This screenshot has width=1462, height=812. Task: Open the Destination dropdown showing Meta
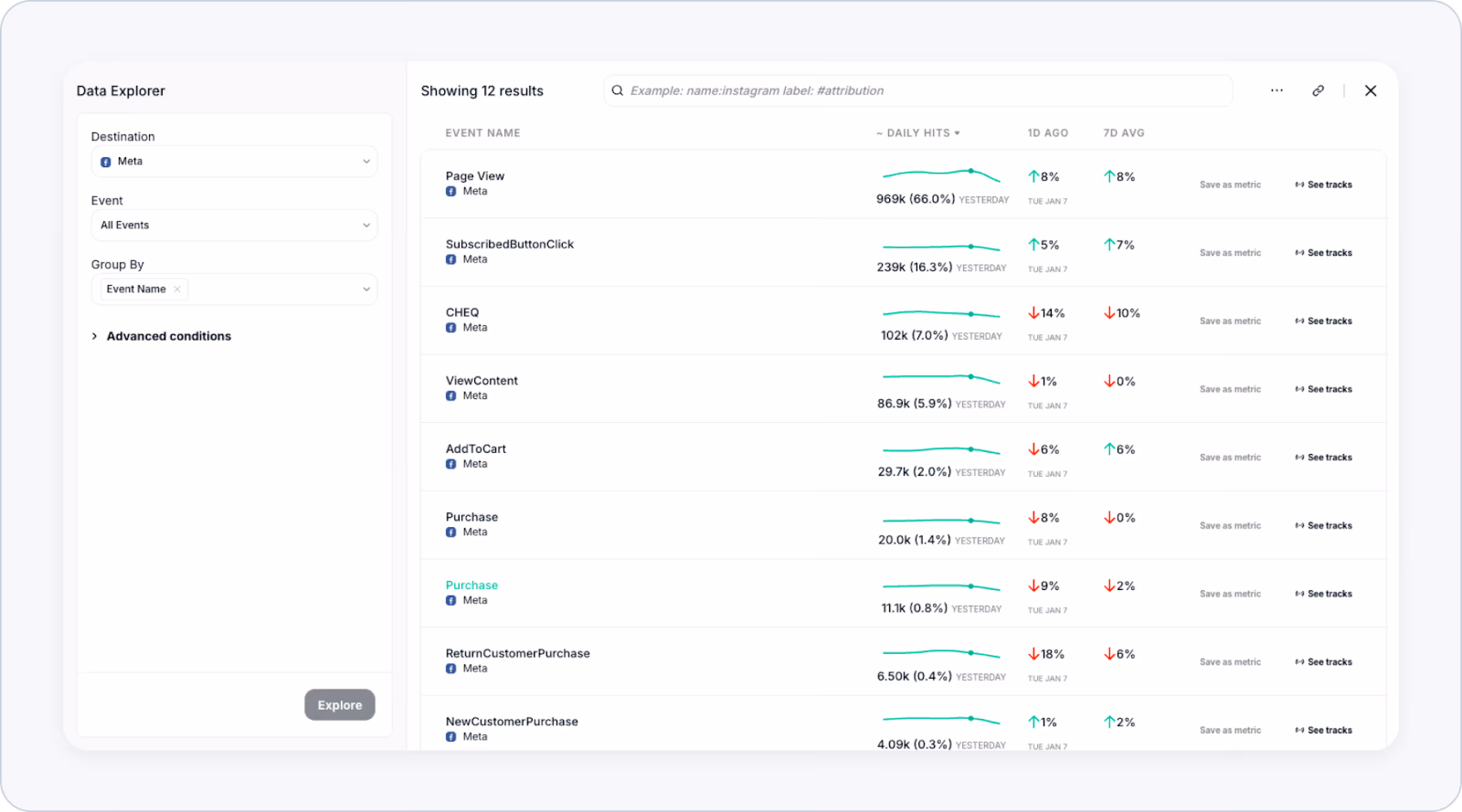[x=366, y=161]
